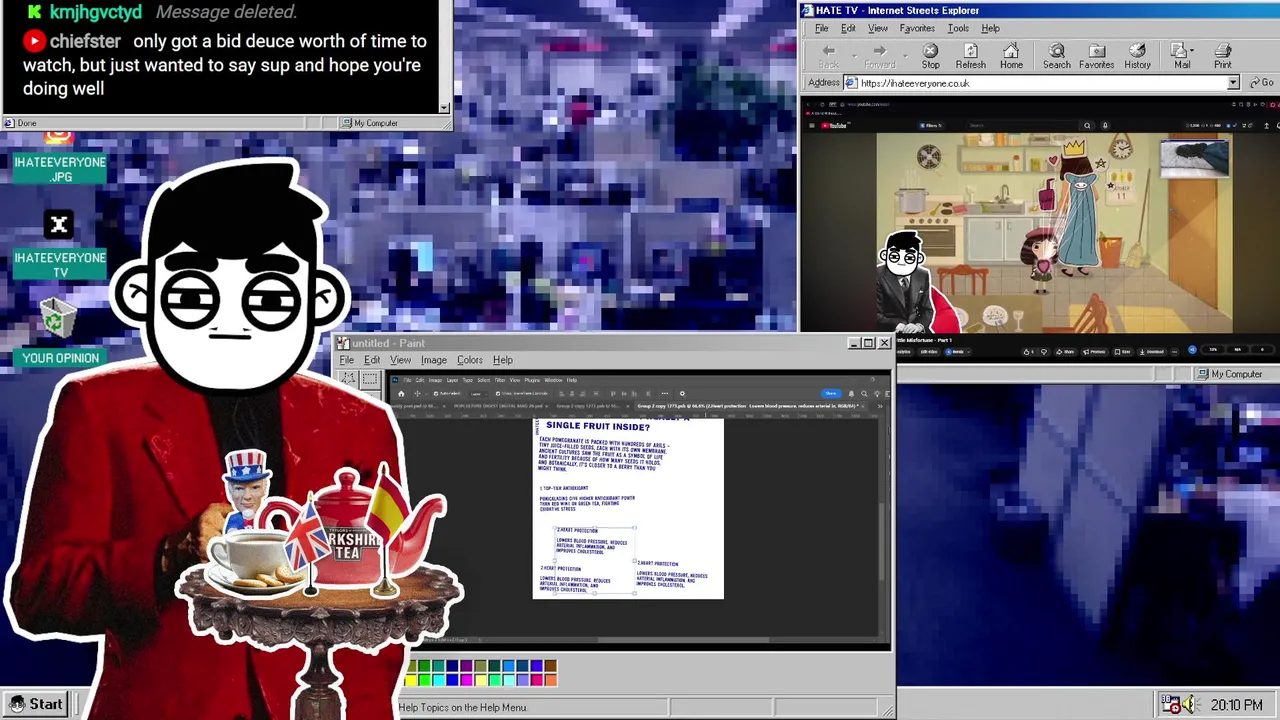Click the Mail icon in the browser toolbar

click(1180, 51)
